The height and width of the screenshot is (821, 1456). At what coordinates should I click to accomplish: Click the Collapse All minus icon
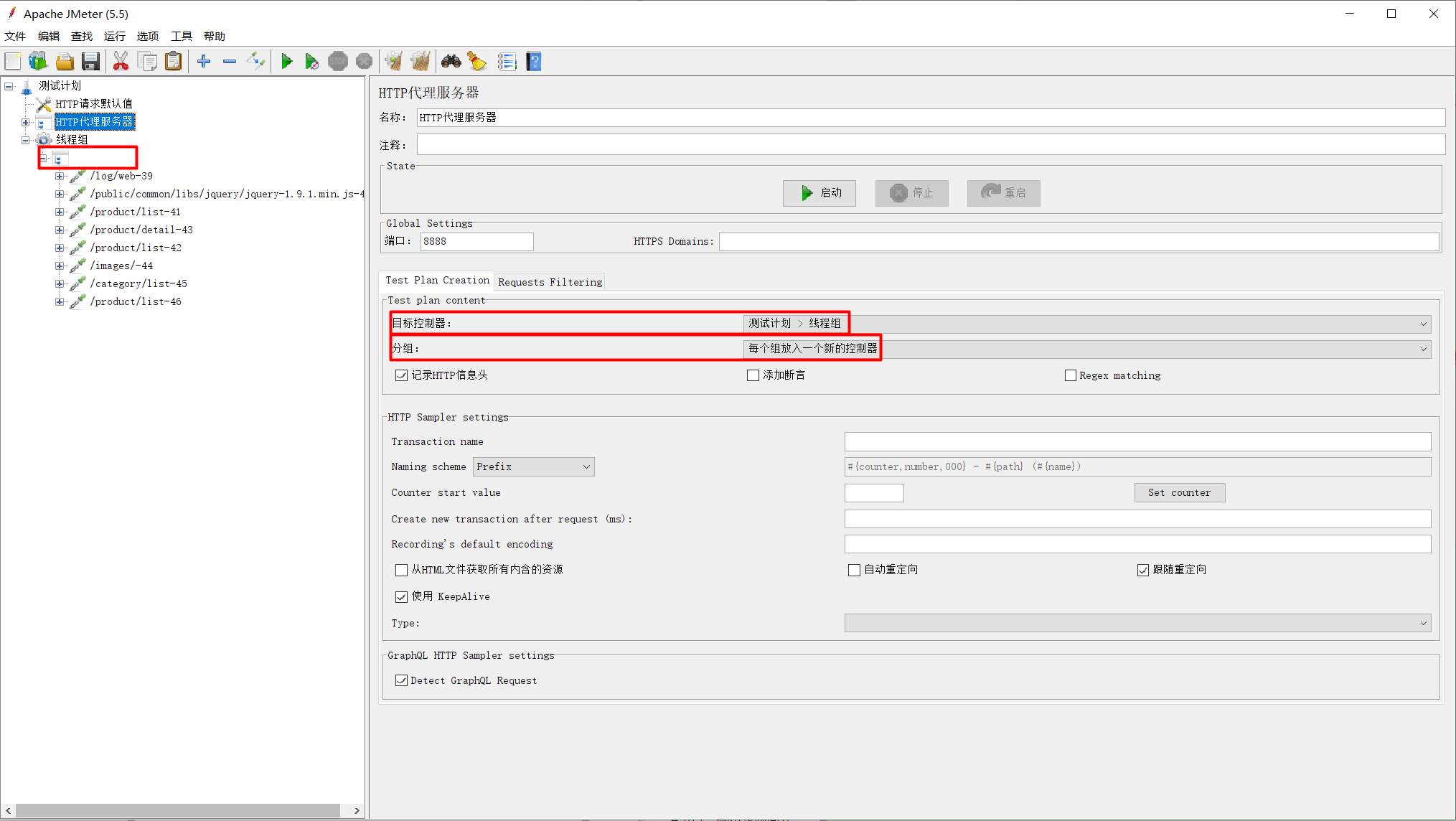(230, 62)
